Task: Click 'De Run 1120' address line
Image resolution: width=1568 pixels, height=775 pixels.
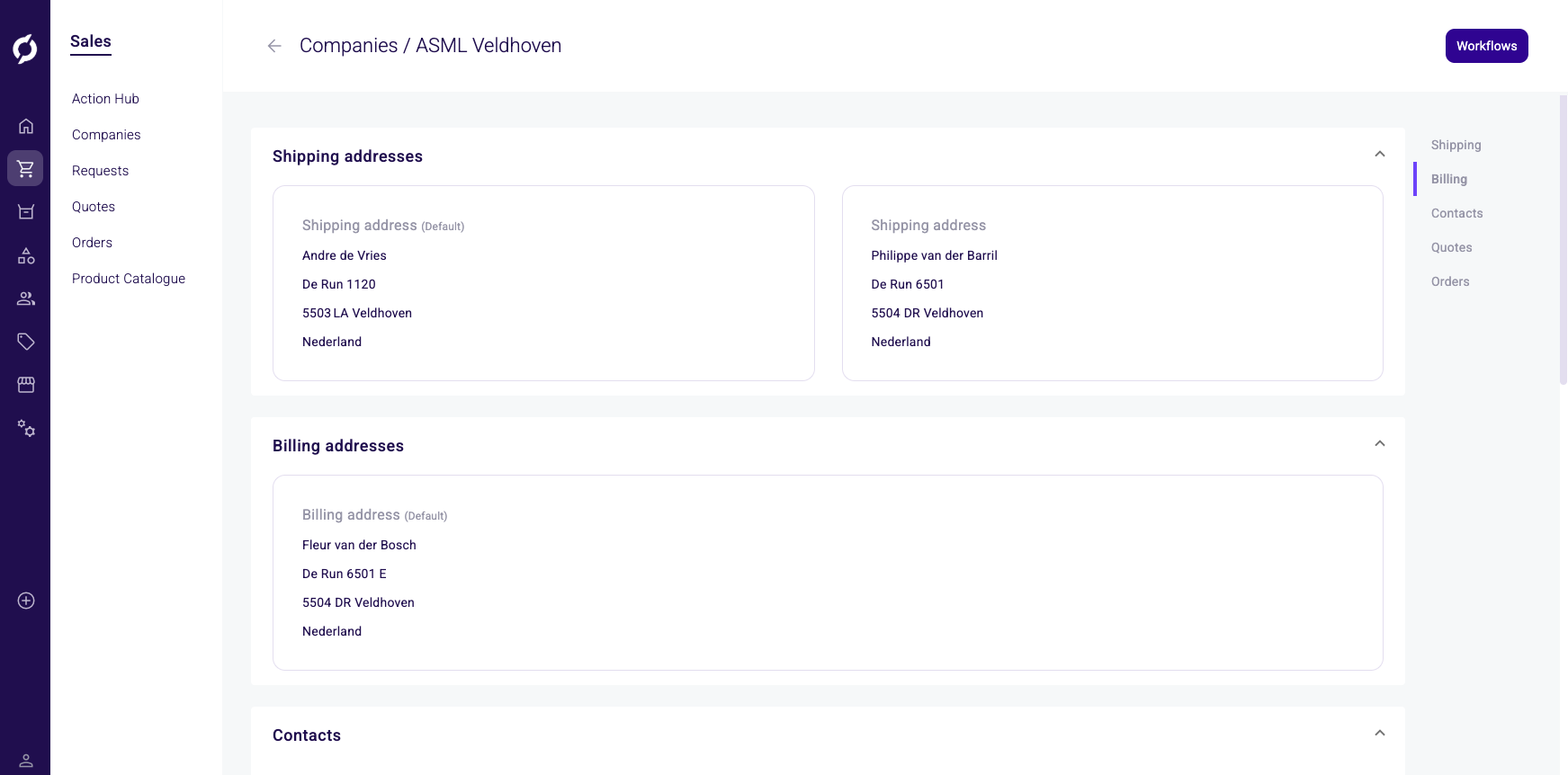Action: click(338, 284)
